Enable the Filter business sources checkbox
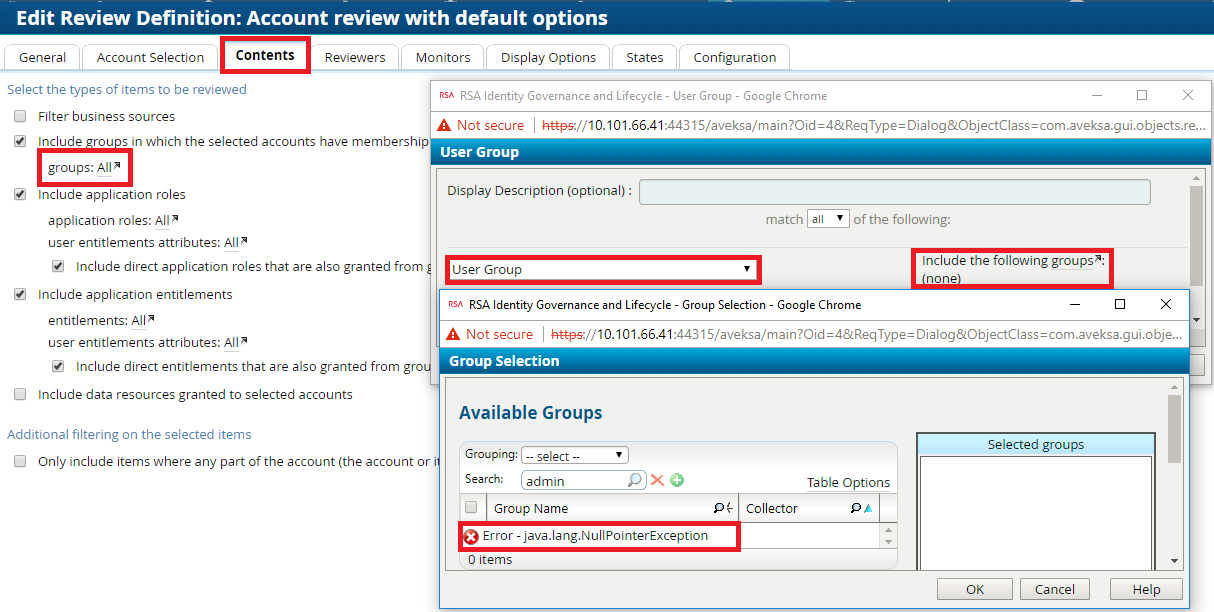Image resolution: width=1214 pixels, height=612 pixels. (21, 117)
